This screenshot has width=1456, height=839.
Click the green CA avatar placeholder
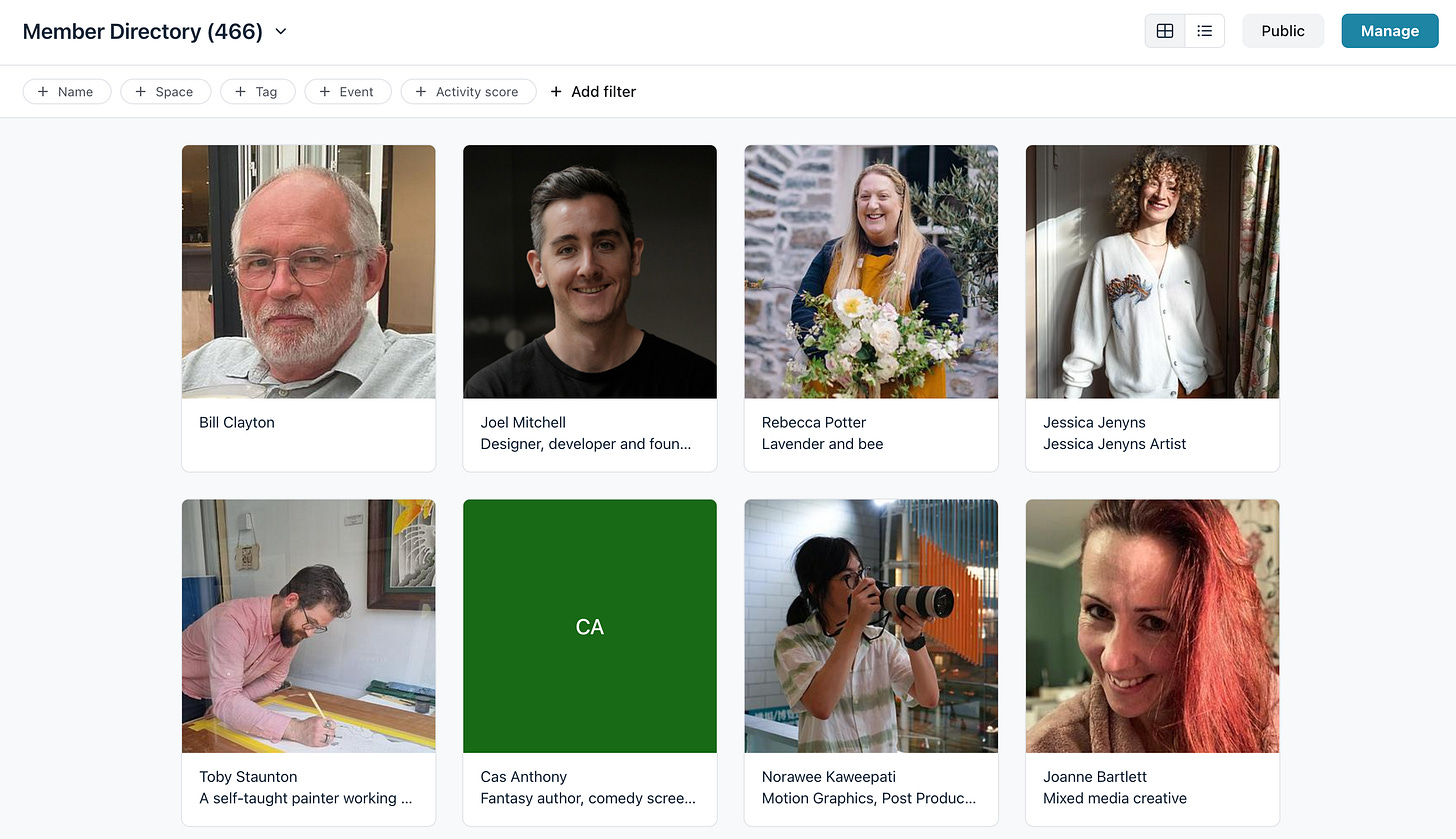pyautogui.click(x=590, y=626)
